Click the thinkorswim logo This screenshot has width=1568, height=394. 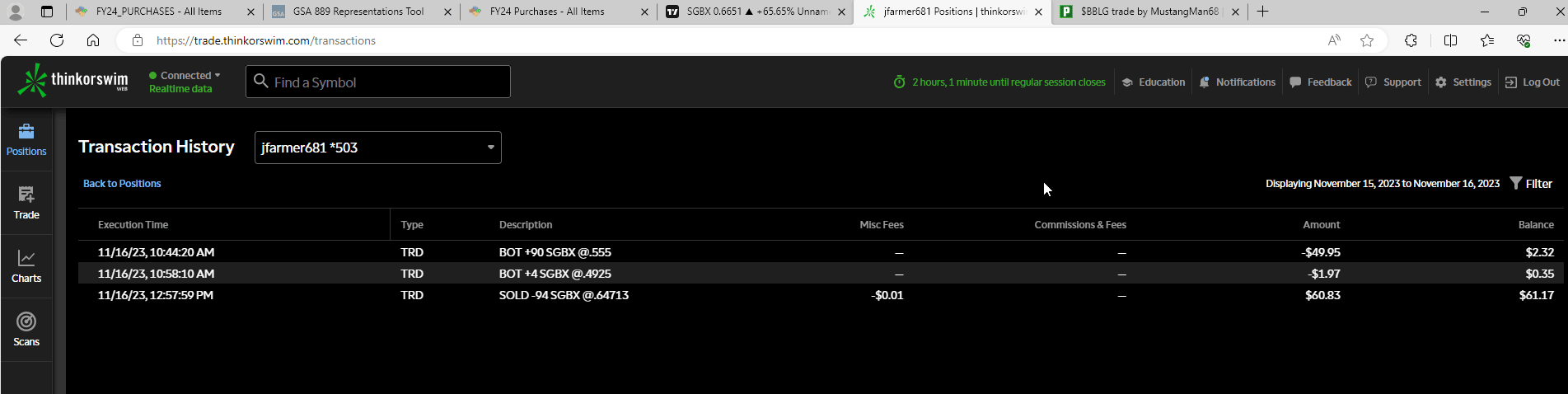73,81
